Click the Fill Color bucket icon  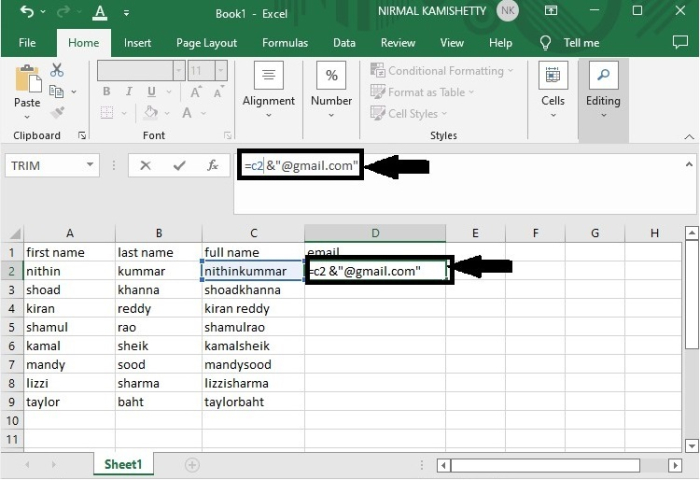click(x=151, y=112)
